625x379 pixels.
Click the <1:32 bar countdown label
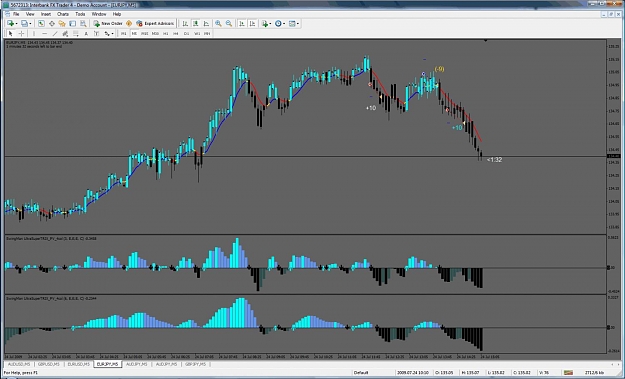point(494,159)
